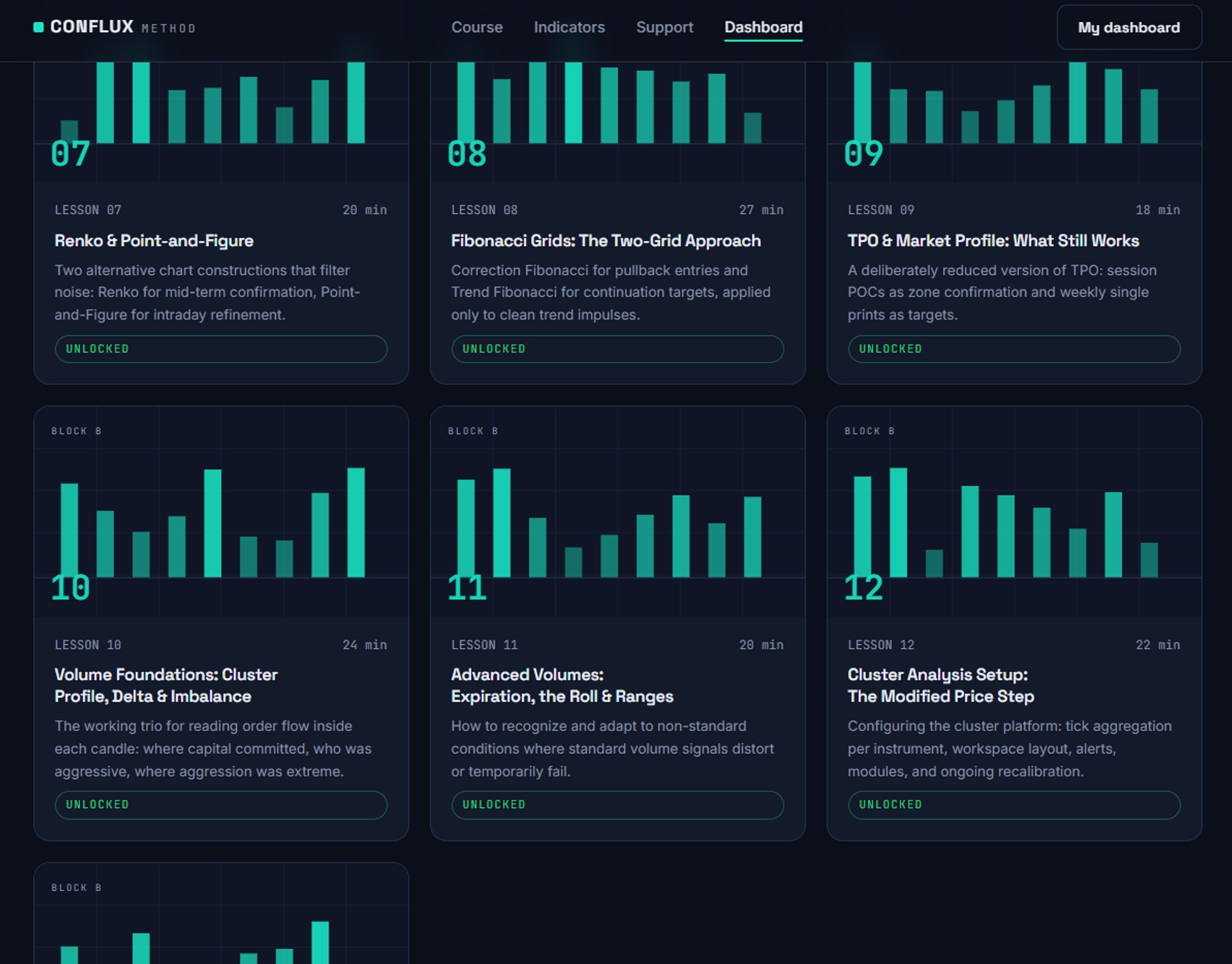Image resolution: width=1232 pixels, height=964 pixels.
Task: Select the Dashboard nav tab
Action: click(x=763, y=27)
